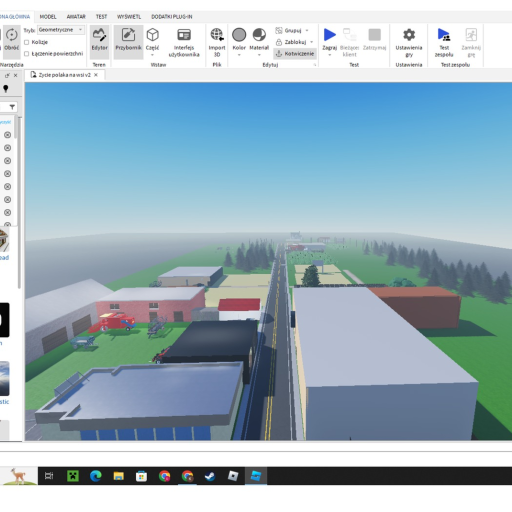The width and height of the screenshot is (512, 512).
Task: Click the Import 3D icon
Action: [217, 41]
